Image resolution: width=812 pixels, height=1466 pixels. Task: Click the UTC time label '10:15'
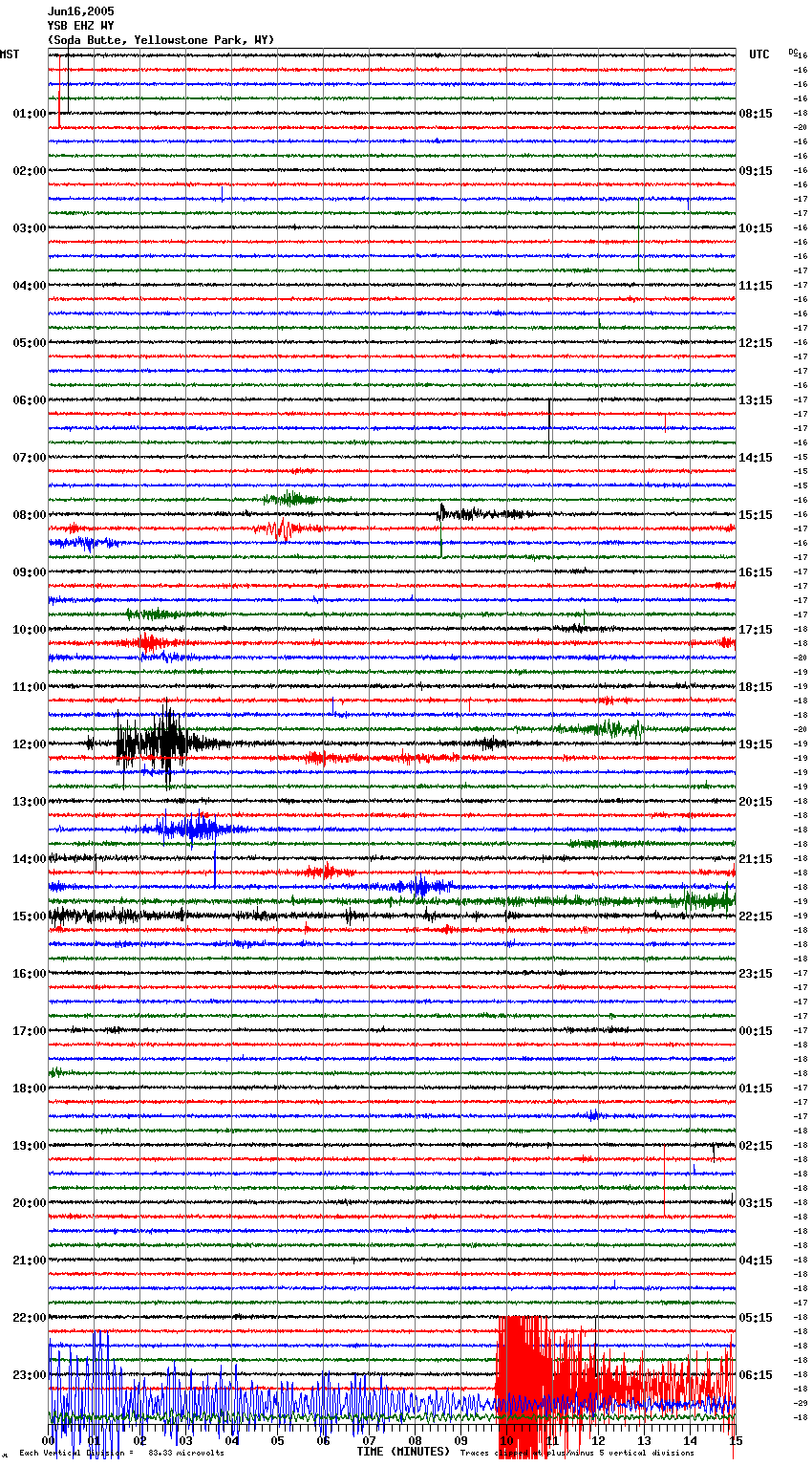(756, 228)
